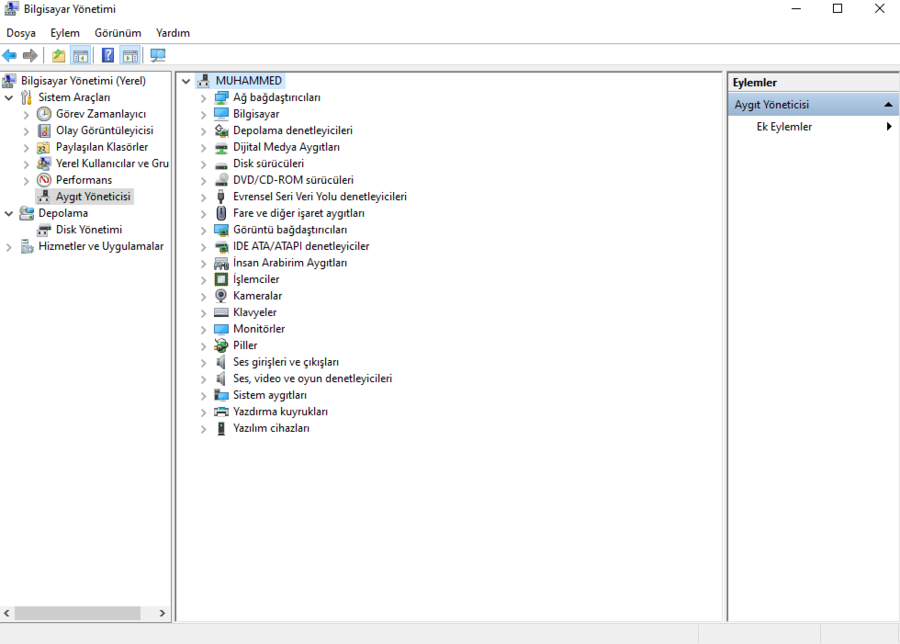Select Piller text row
900x644 pixels.
coord(245,346)
